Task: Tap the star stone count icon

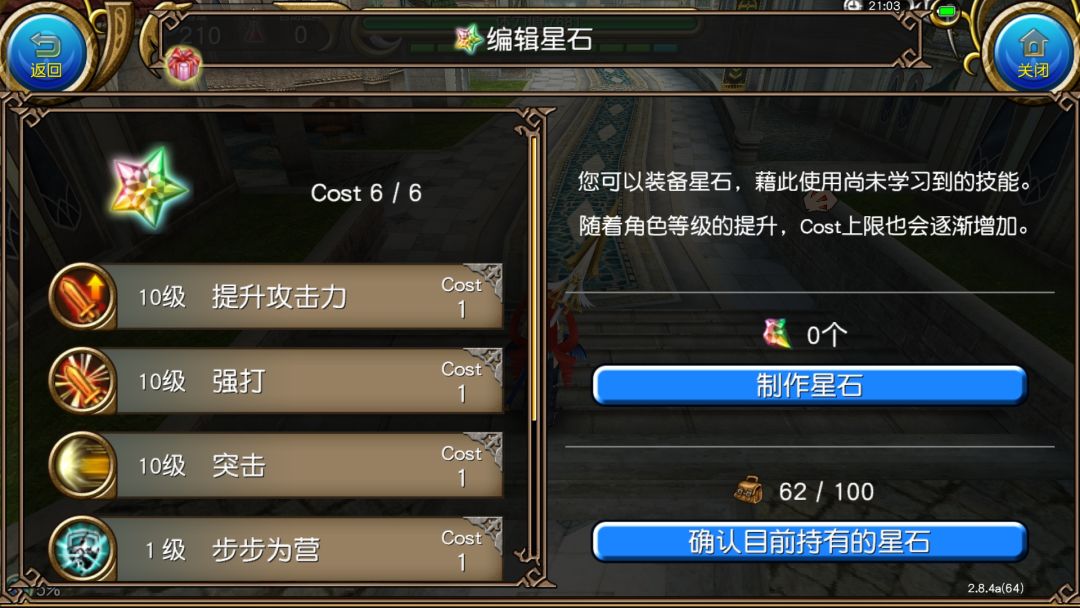Action: coord(777,334)
